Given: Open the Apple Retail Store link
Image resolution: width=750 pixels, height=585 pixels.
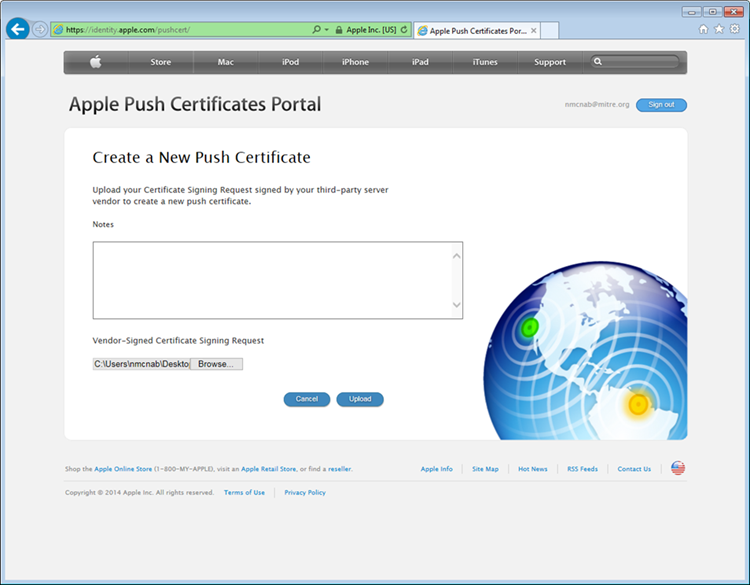Looking at the screenshot, I should (268, 469).
